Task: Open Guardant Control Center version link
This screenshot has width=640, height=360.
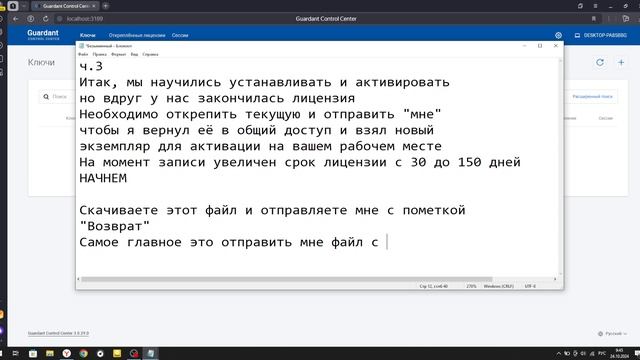Action: [58, 333]
